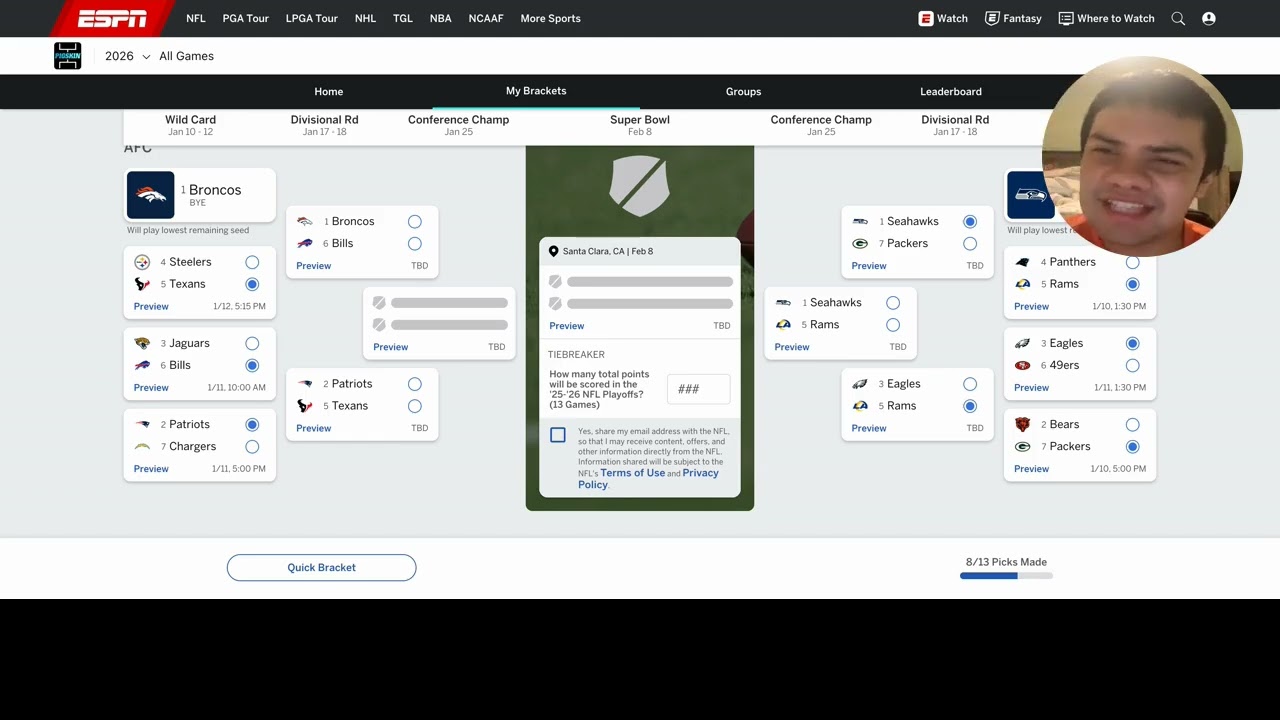Click the Bills logo in Jaguars matchup

(x=142, y=365)
